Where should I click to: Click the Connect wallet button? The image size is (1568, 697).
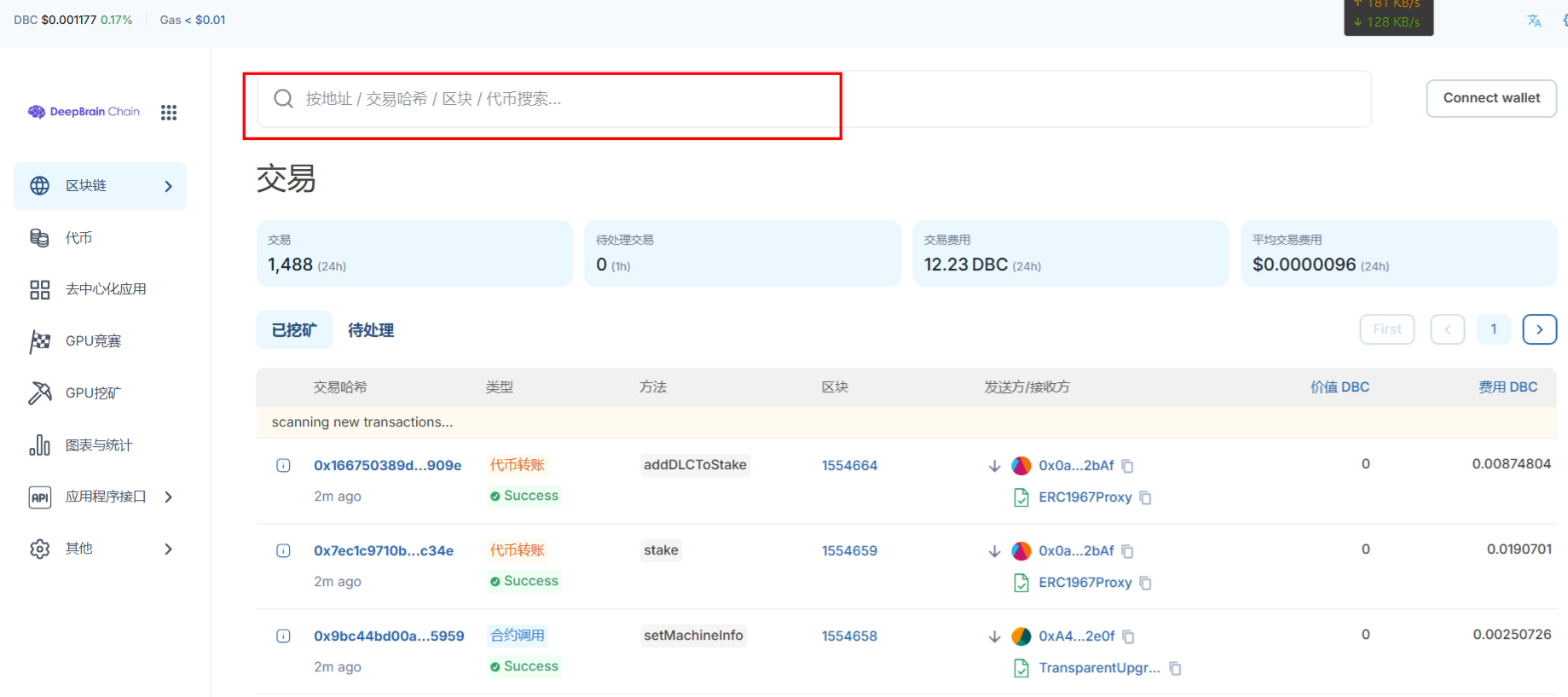pos(1490,98)
